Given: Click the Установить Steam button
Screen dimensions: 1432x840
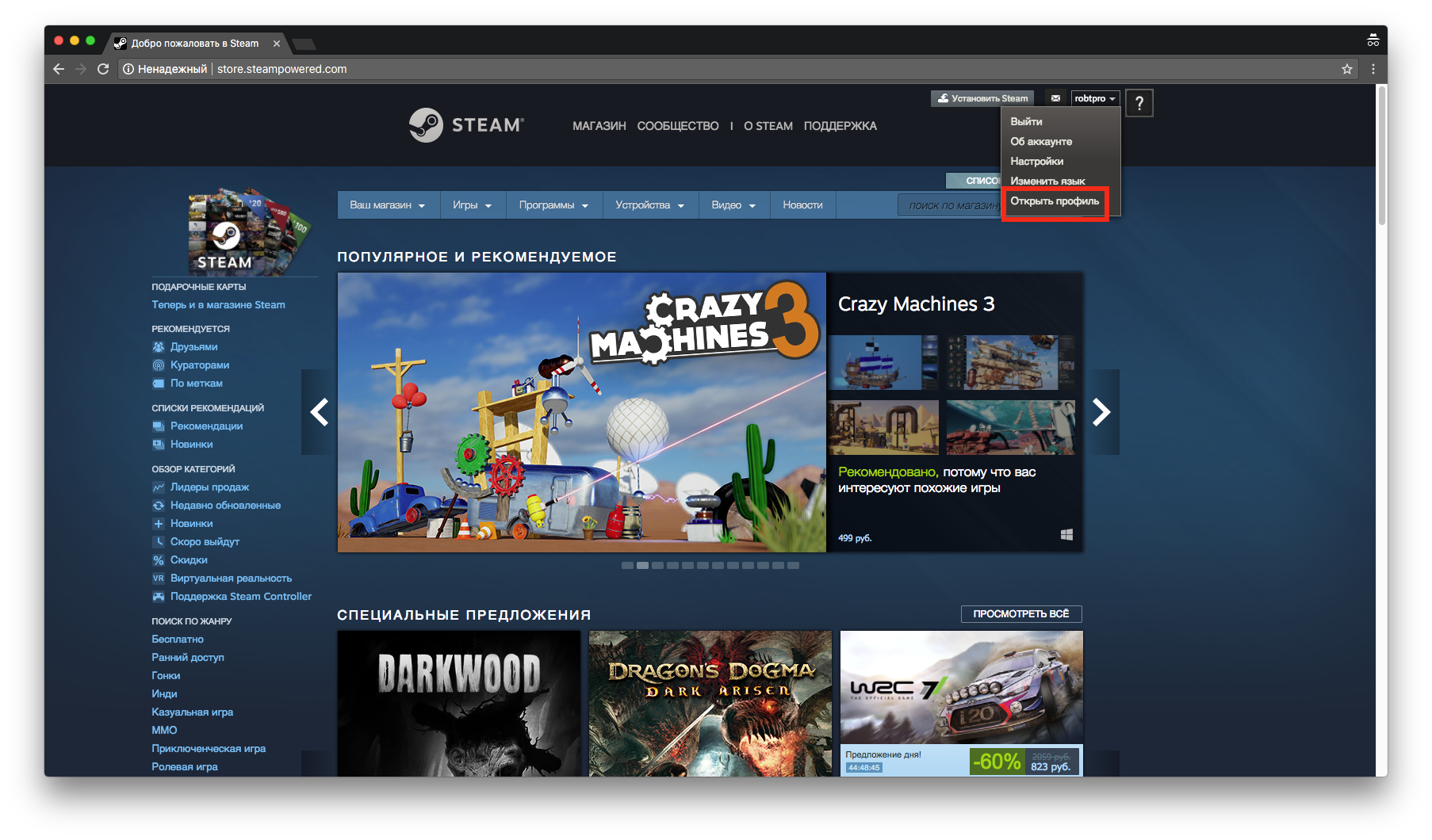Looking at the screenshot, I should (x=982, y=98).
